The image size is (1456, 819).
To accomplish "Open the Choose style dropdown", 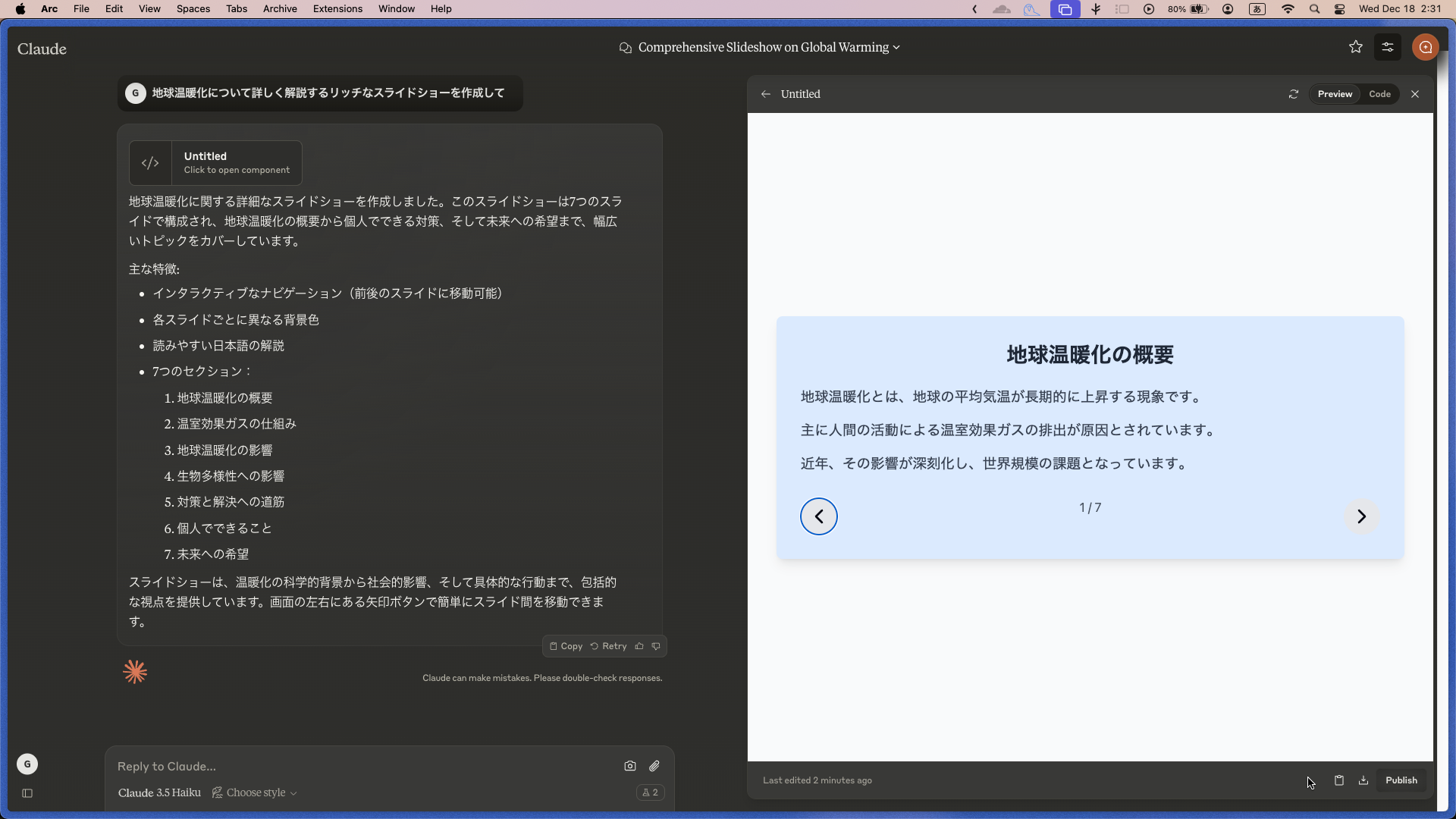I will [x=253, y=792].
